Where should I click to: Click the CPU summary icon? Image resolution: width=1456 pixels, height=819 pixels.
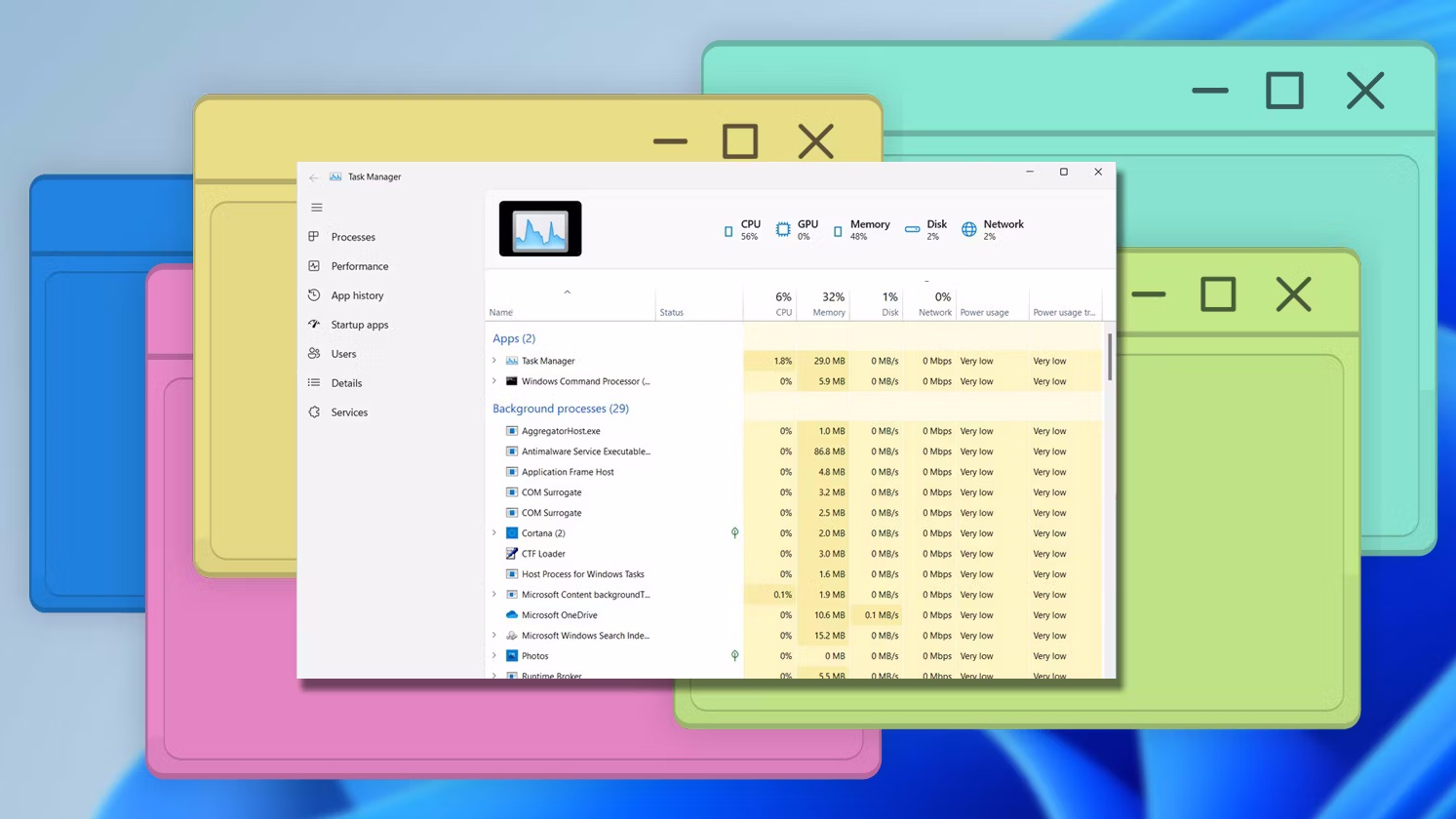pos(728,231)
